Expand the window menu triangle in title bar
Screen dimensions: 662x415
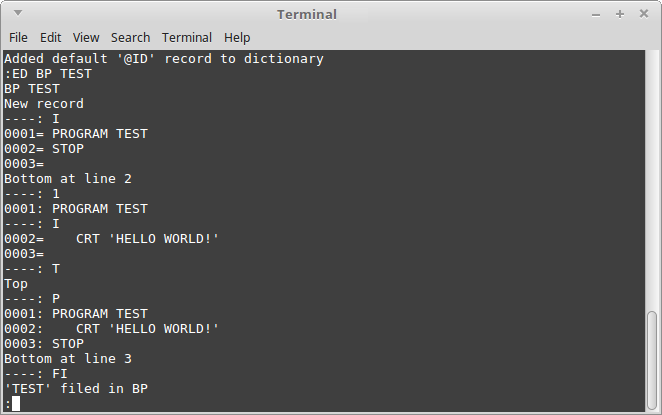coord(18,13)
